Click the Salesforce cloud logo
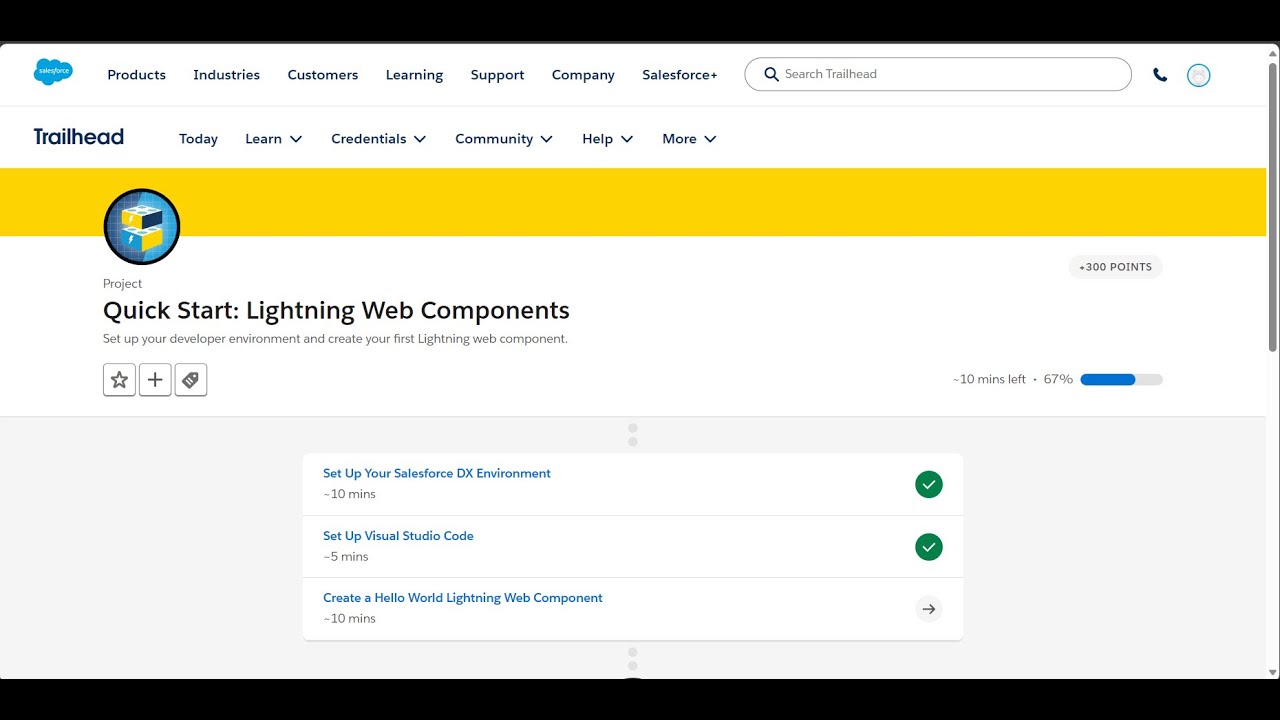Viewport: 1280px width, 720px height. (x=53, y=72)
